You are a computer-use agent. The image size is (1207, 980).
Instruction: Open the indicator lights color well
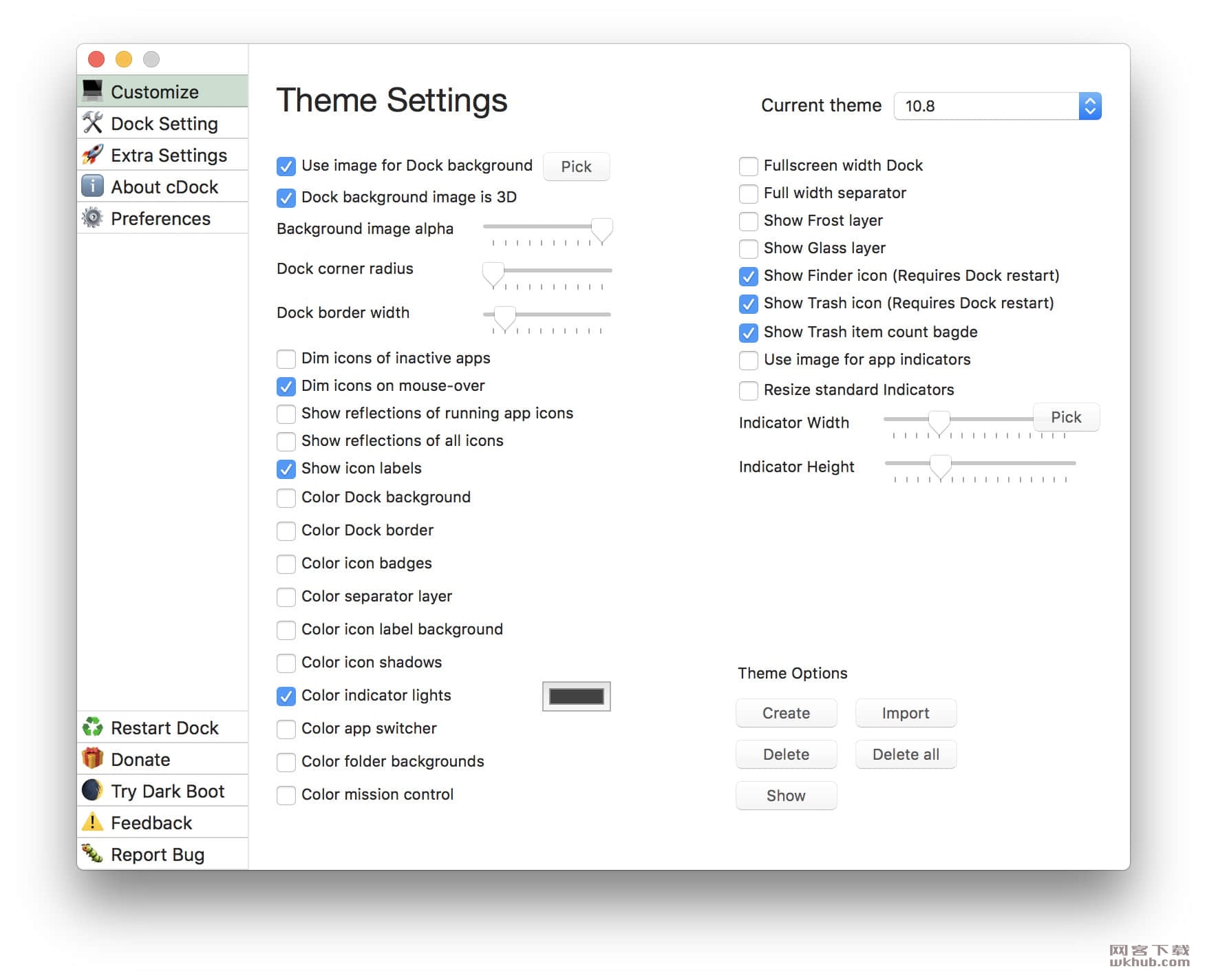(576, 696)
